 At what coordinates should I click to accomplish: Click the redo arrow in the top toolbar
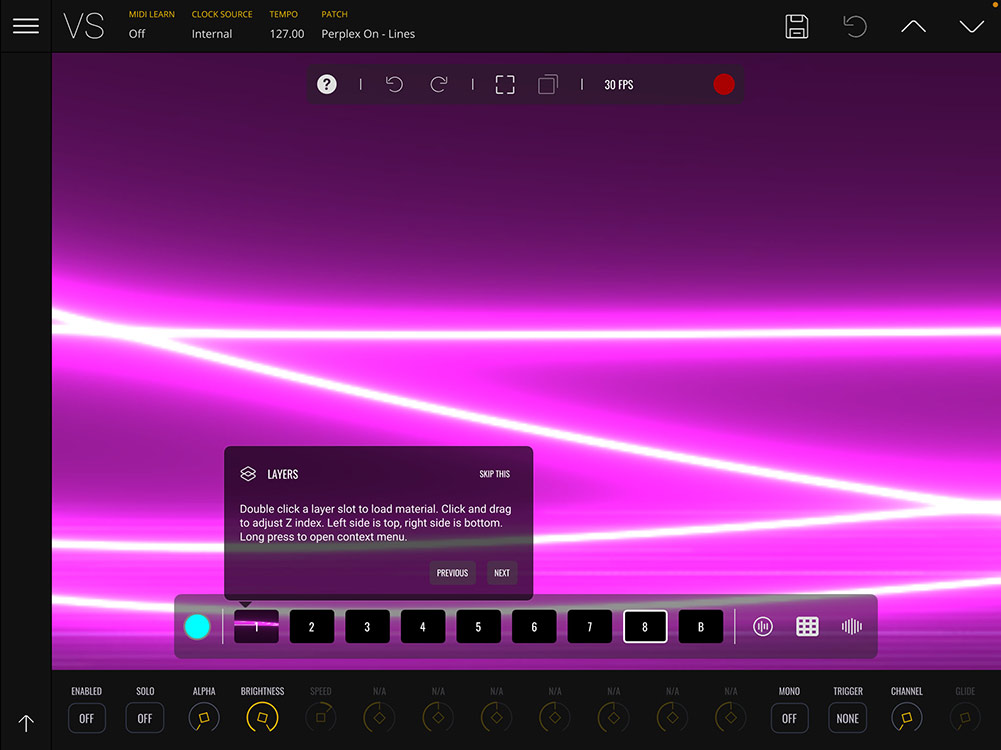pyautogui.click(x=439, y=85)
